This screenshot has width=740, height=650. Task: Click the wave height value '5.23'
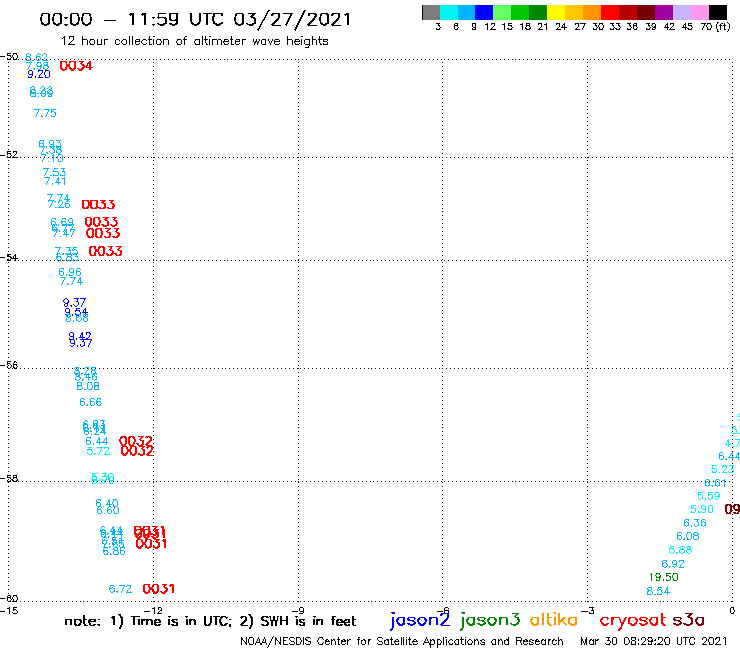[x=723, y=469]
